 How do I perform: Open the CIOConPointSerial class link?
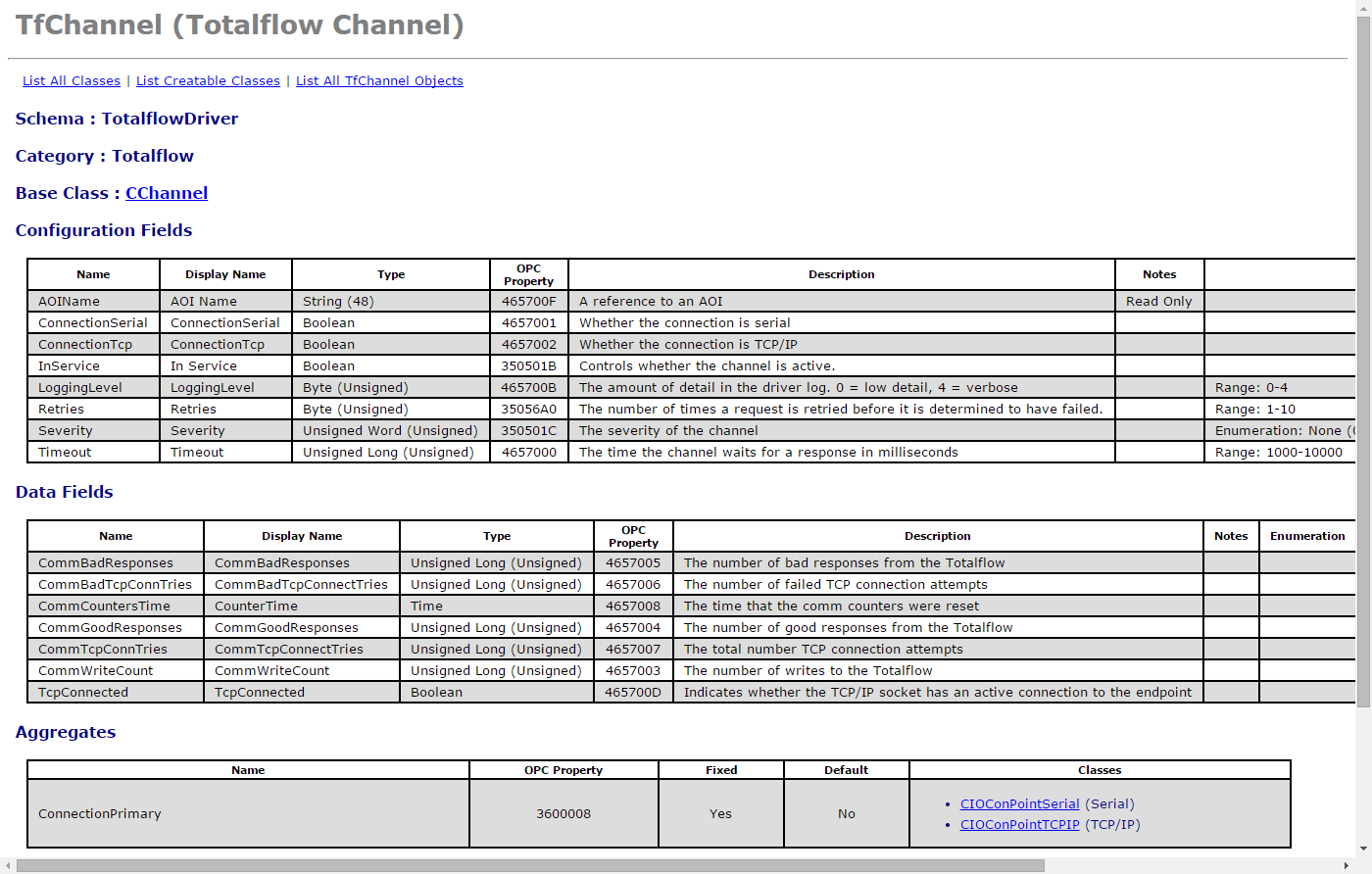[1019, 804]
